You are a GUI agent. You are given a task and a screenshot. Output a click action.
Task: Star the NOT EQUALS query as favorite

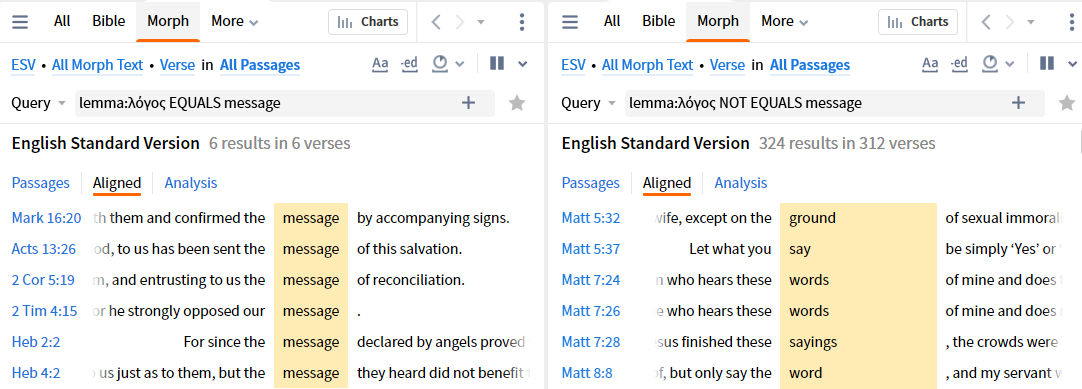point(1067,103)
